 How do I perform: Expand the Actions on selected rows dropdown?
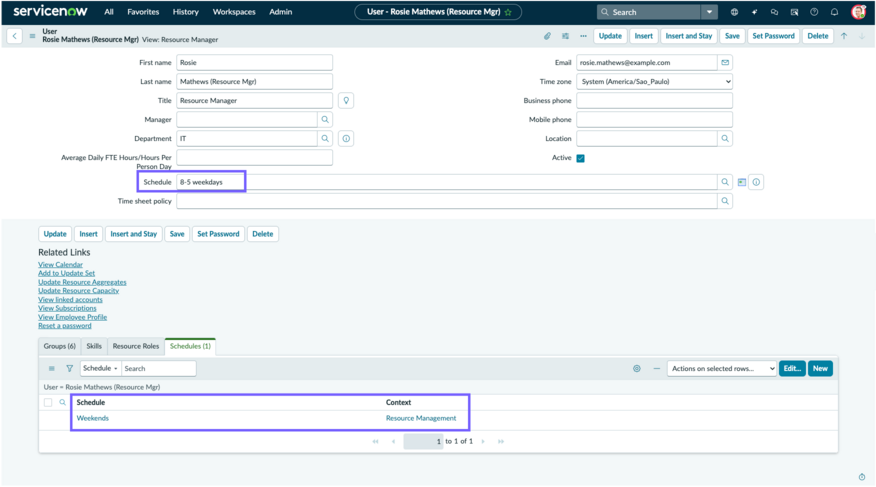tap(721, 369)
